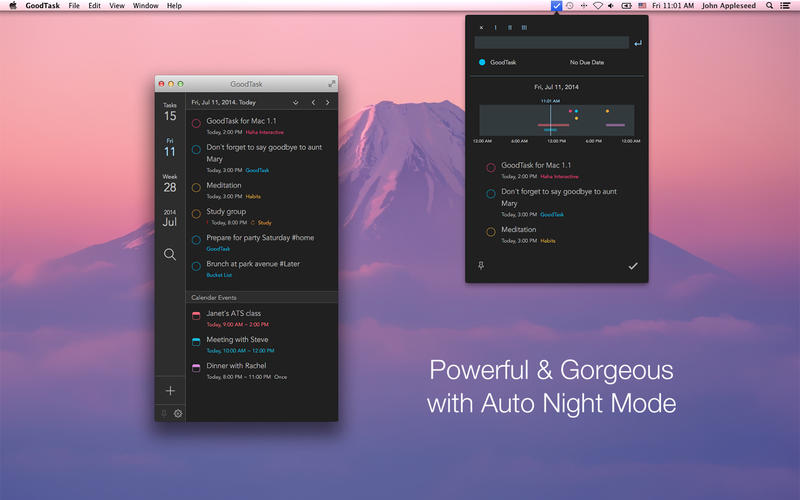The image size is (800, 500).
Task: Open Time Machine icon in menu bar
Action: (x=570, y=6)
